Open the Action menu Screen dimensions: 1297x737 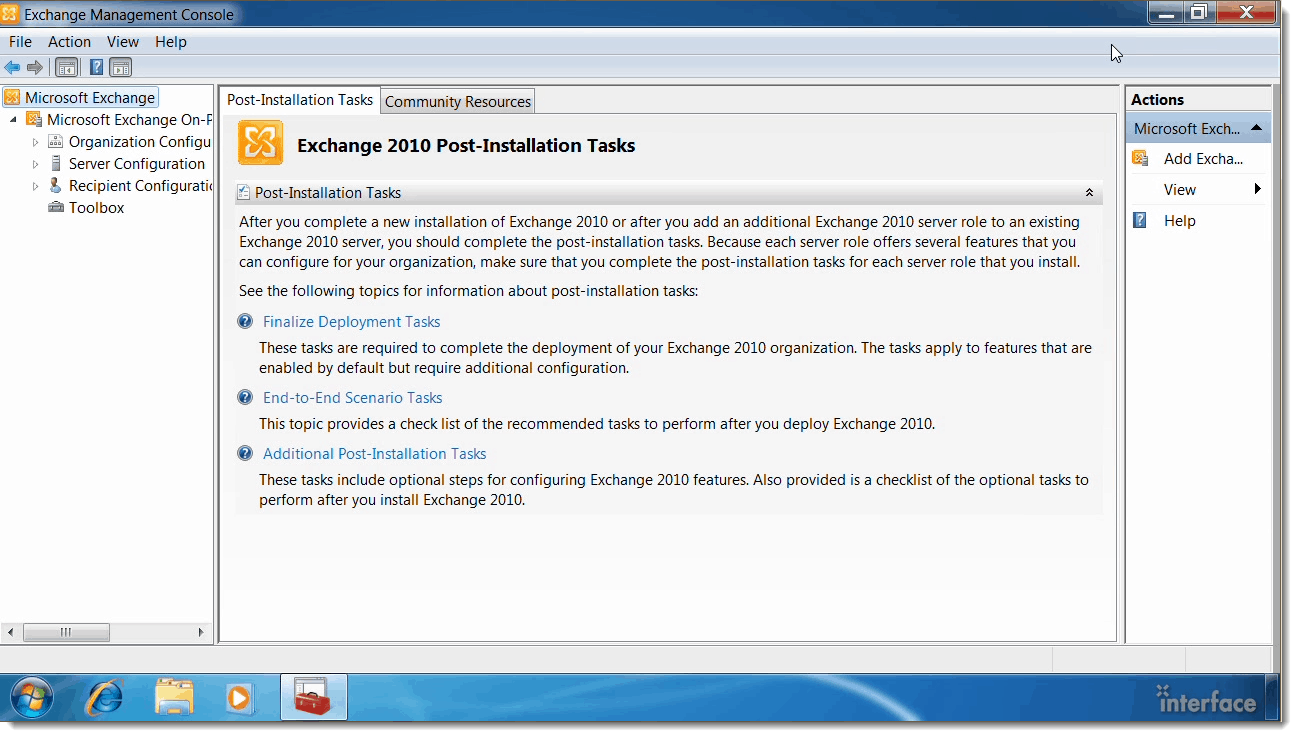pyautogui.click(x=69, y=42)
